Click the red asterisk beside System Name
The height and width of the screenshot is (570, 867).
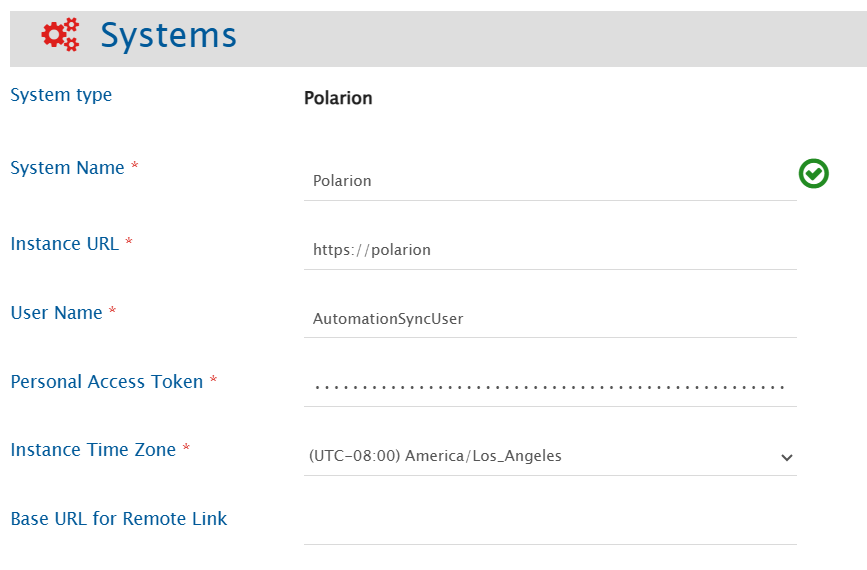[x=135, y=166]
